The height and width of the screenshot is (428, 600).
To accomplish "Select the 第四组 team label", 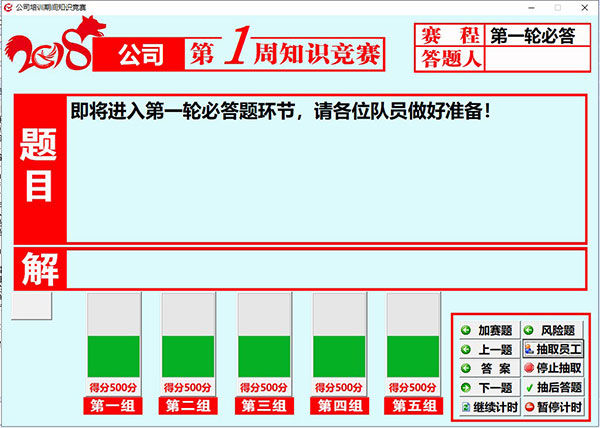I will click(339, 406).
